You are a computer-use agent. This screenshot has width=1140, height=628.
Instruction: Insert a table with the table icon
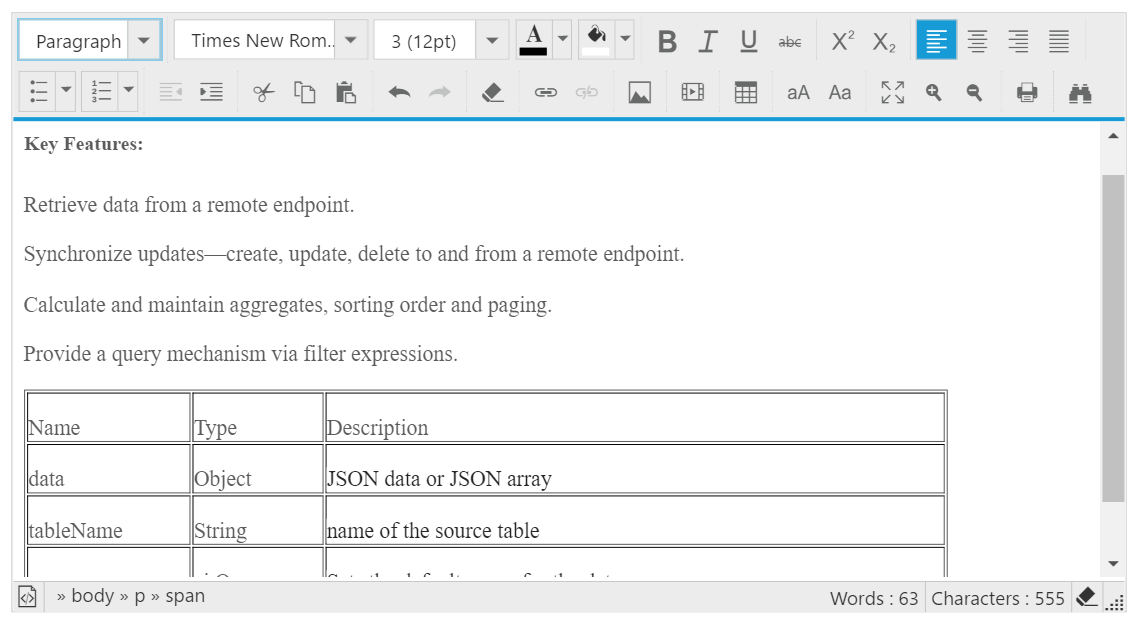(745, 93)
